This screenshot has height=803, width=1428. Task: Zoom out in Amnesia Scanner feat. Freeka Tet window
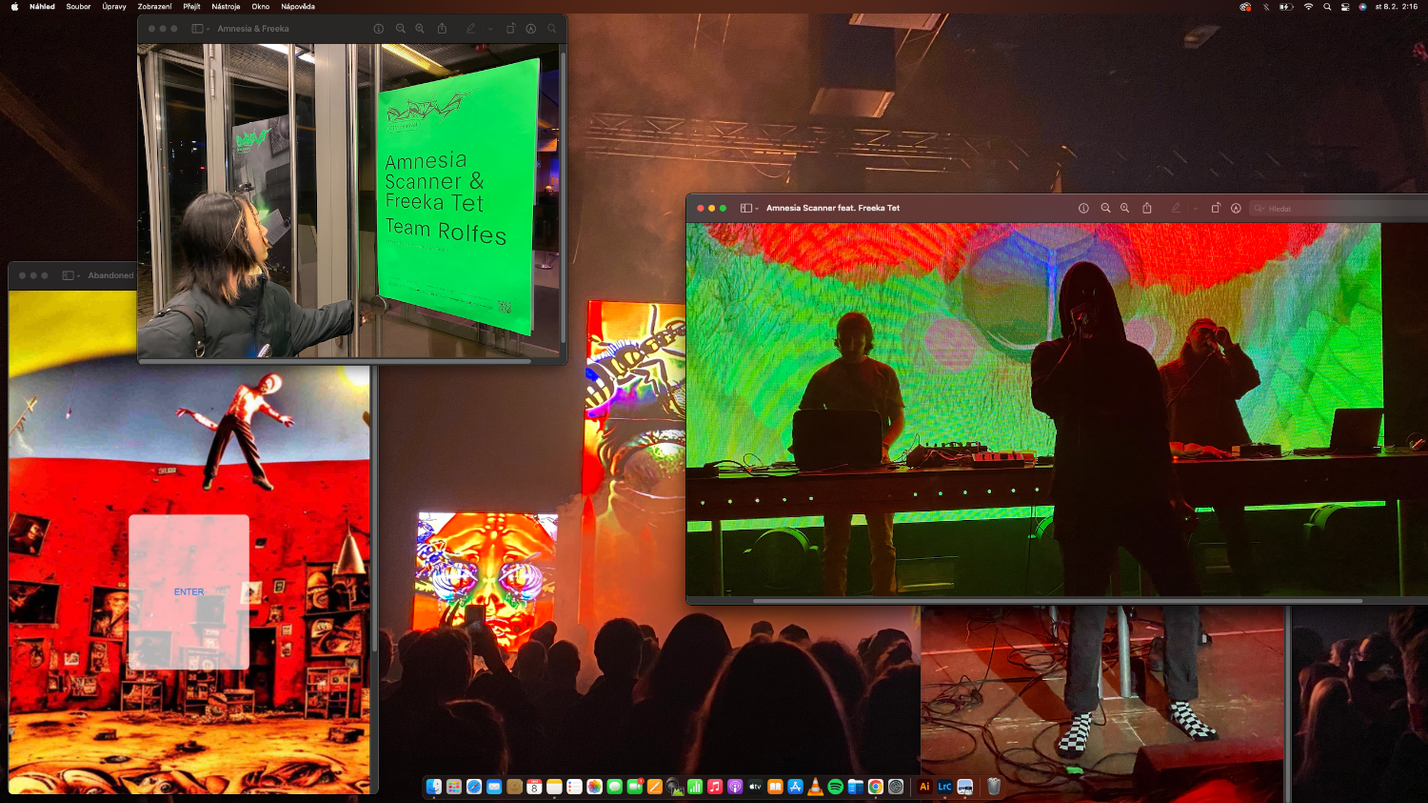[1105, 208]
